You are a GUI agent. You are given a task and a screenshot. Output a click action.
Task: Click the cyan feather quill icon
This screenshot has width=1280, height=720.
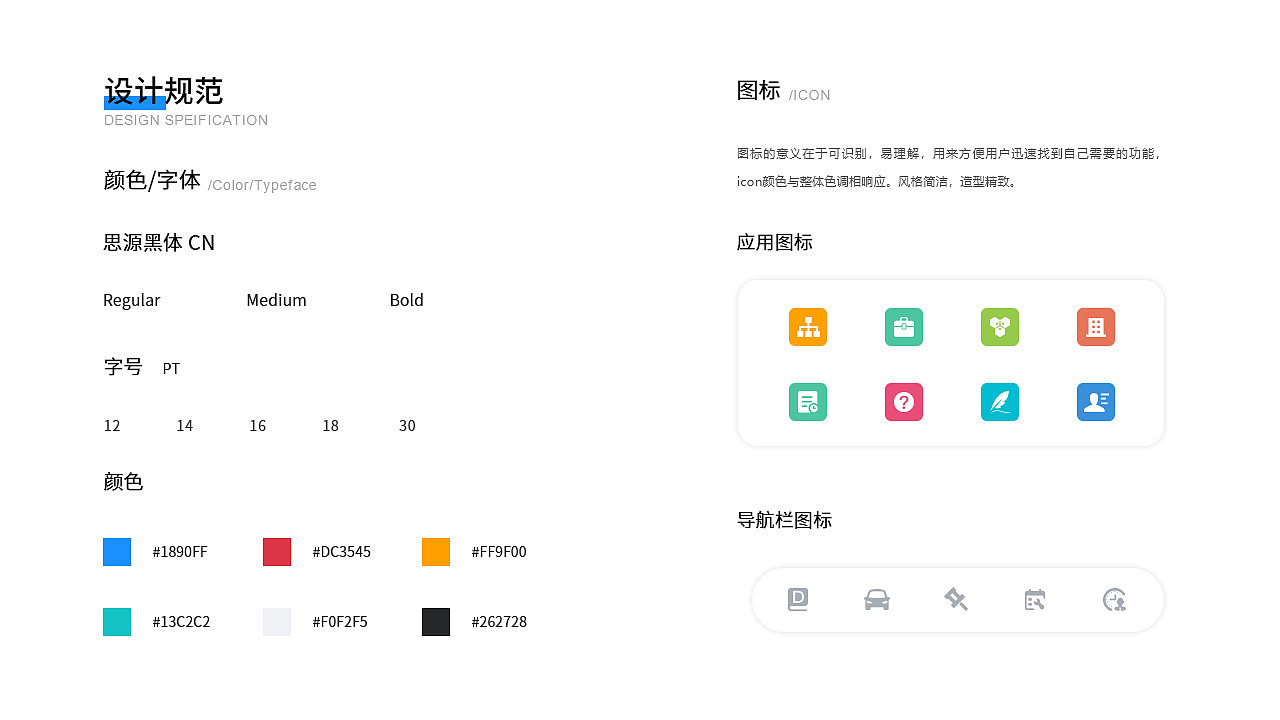click(1000, 402)
